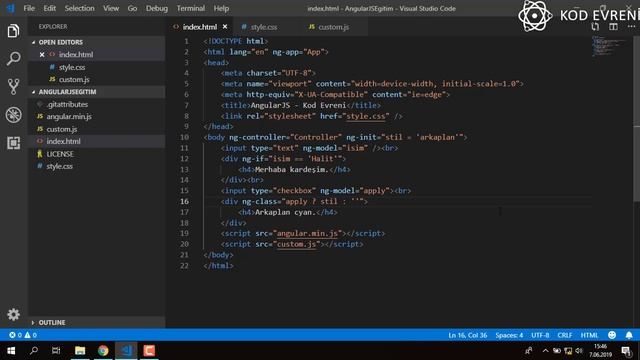Screen dimensions: 640x360
Task: Click the errors and warnings status indicator
Action: pyautogui.click(x=23, y=335)
